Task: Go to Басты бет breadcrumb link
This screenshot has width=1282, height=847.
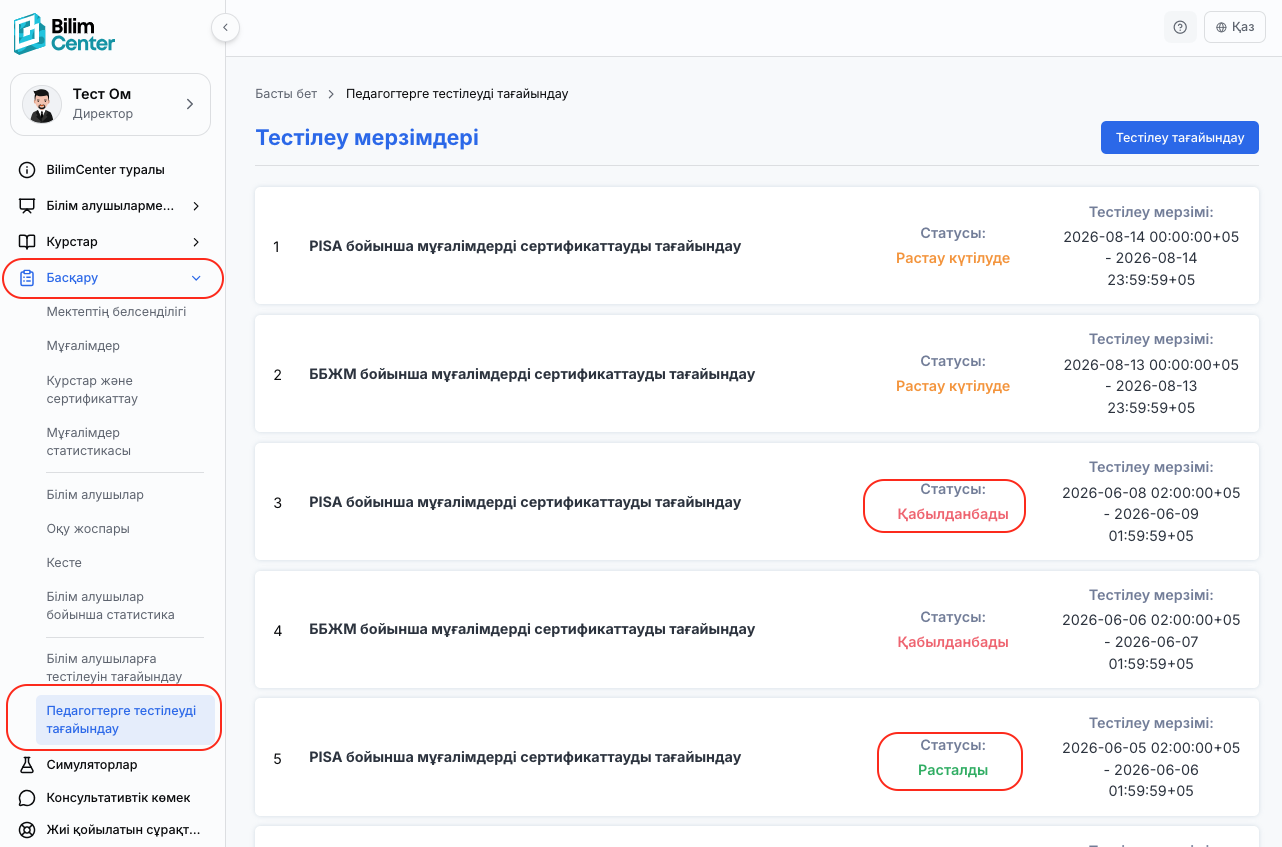Action: pyautogui.click(x=286, y=94)
